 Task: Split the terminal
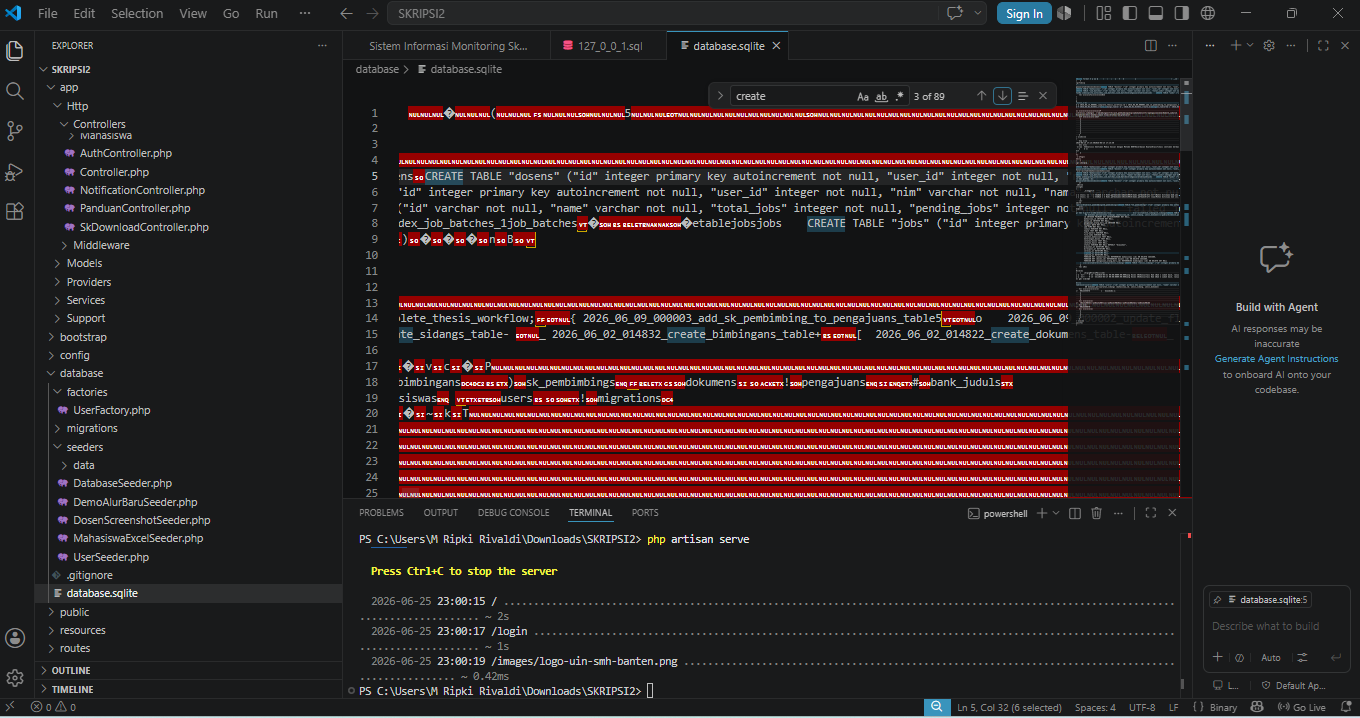pyautogui.click(x=1075, y=513)
